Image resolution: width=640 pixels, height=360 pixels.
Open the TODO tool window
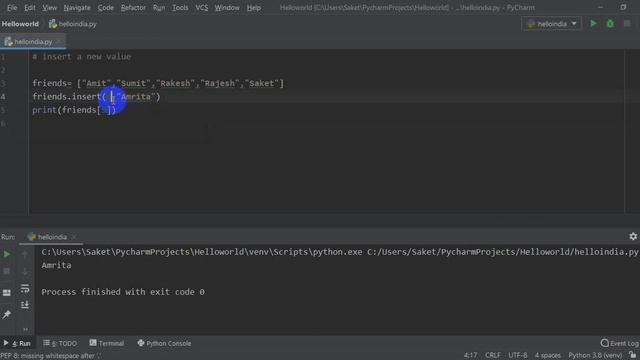tap(60, 343)
